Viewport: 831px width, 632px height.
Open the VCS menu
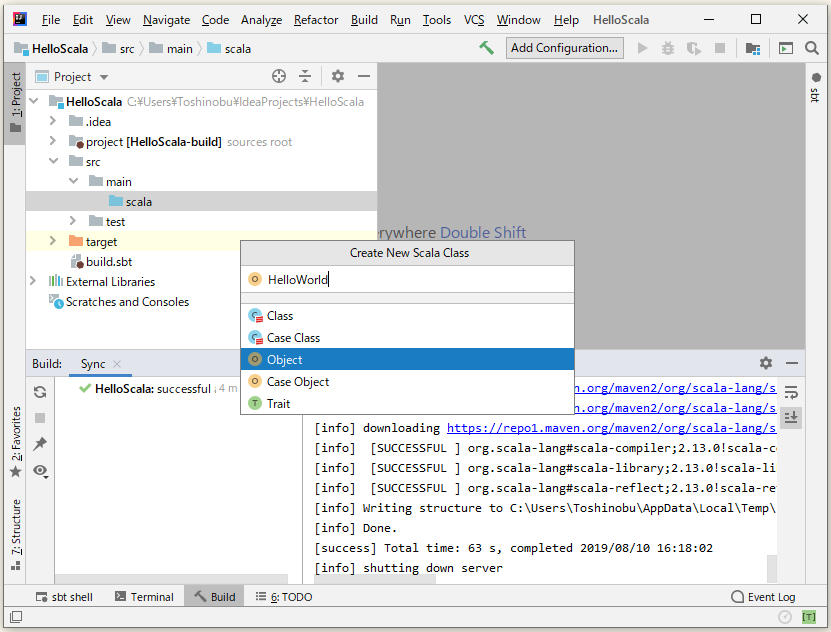click(474, 20)
